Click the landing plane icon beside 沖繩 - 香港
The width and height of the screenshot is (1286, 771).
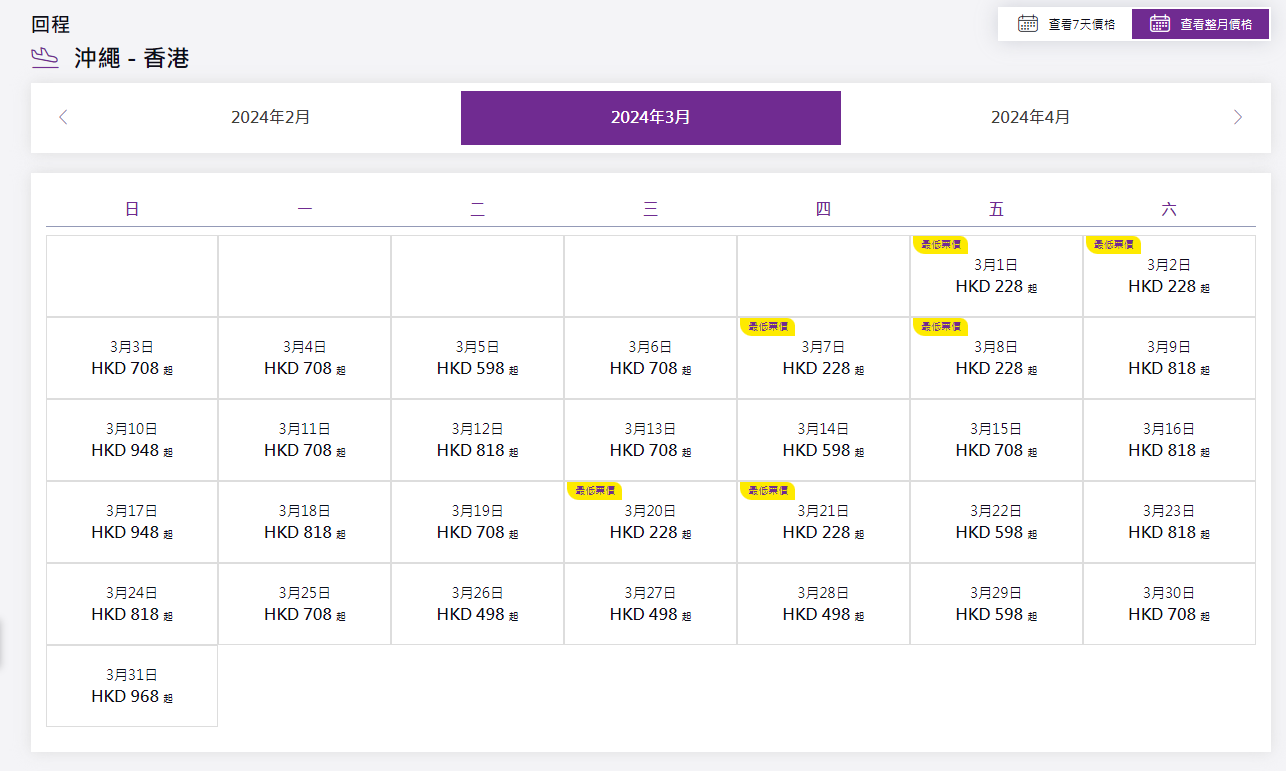[x=46, y=58]
